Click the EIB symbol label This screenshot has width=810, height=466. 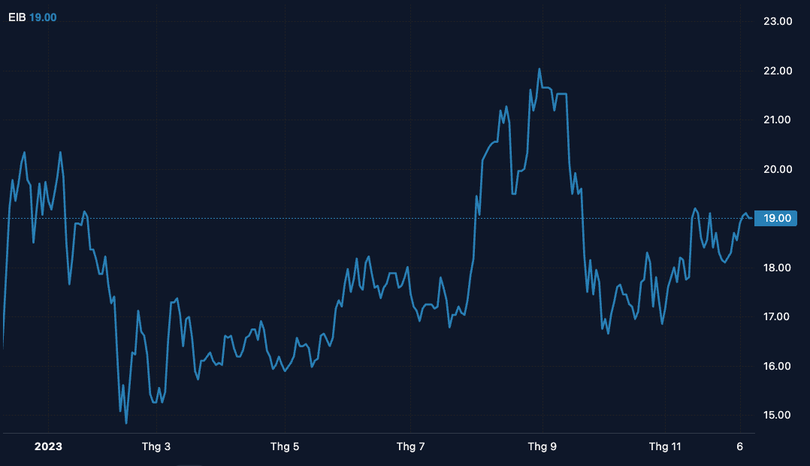pyautogui.click(x=16, y=17)
